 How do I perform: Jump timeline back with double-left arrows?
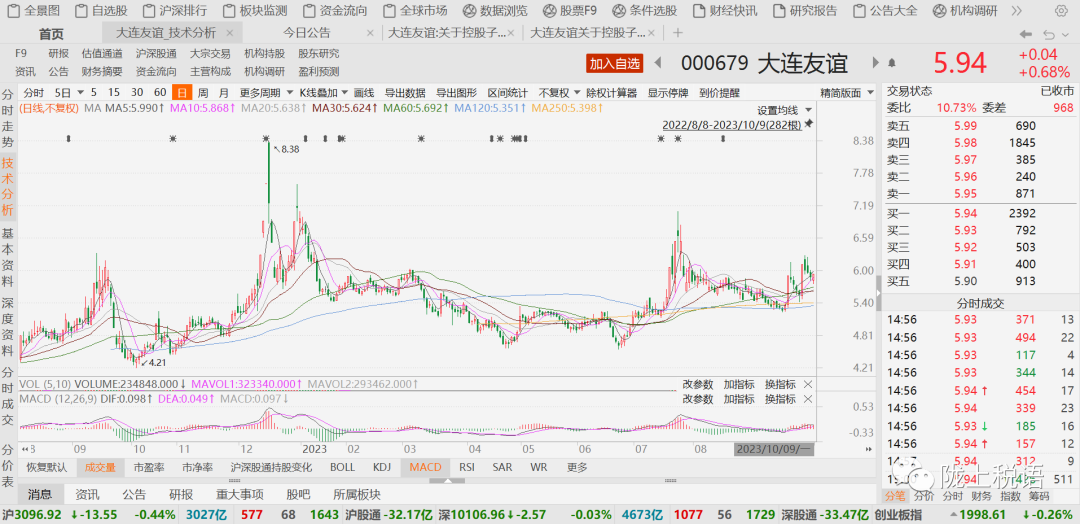click(27, 449)
